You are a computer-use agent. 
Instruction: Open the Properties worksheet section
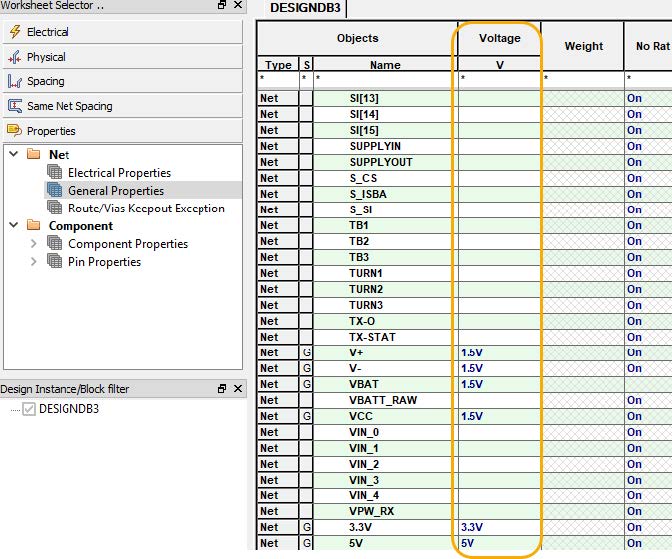coord(123,131)
